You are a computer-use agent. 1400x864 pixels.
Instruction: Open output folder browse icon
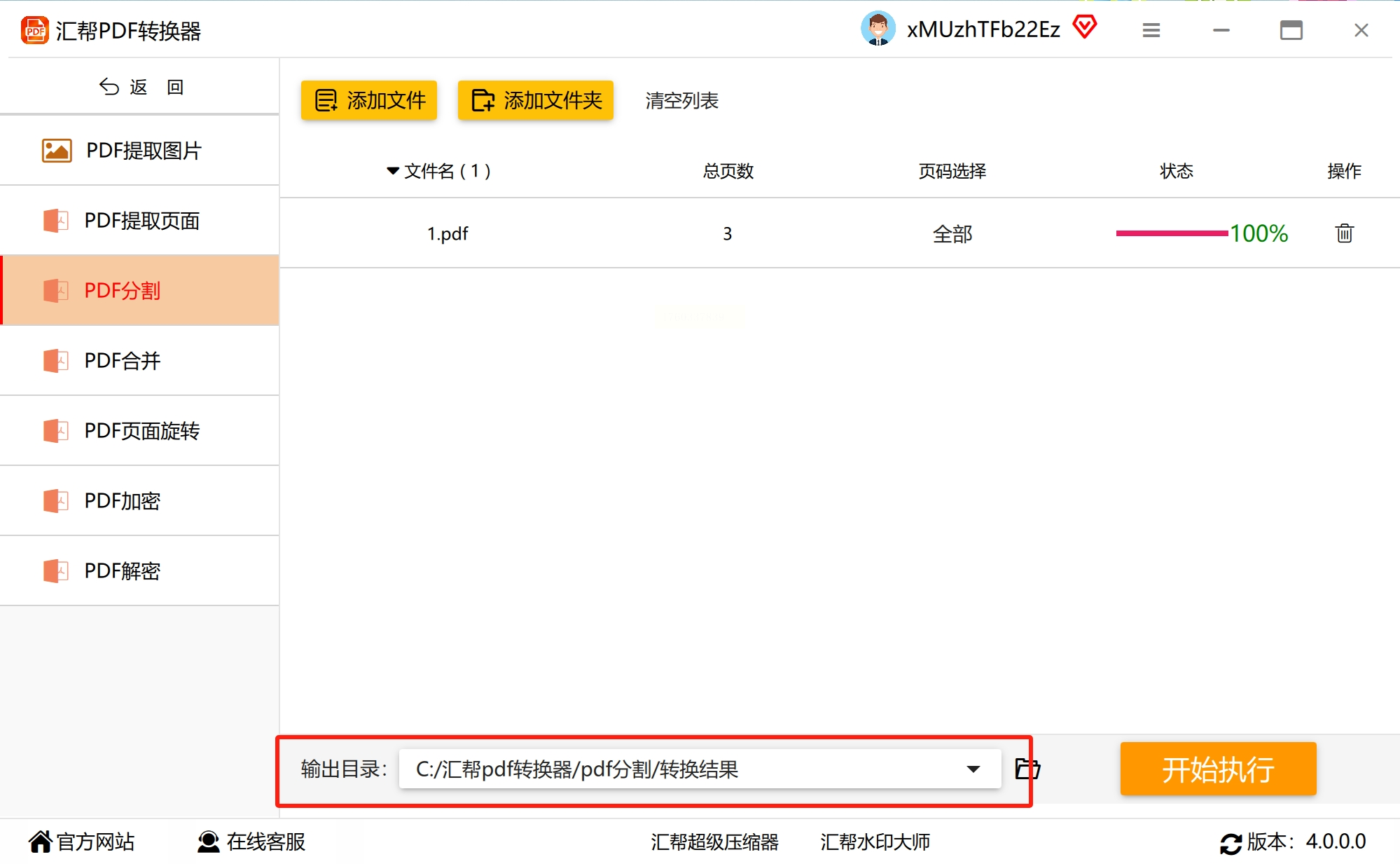pyautogui.click(x=1027, y=769)
